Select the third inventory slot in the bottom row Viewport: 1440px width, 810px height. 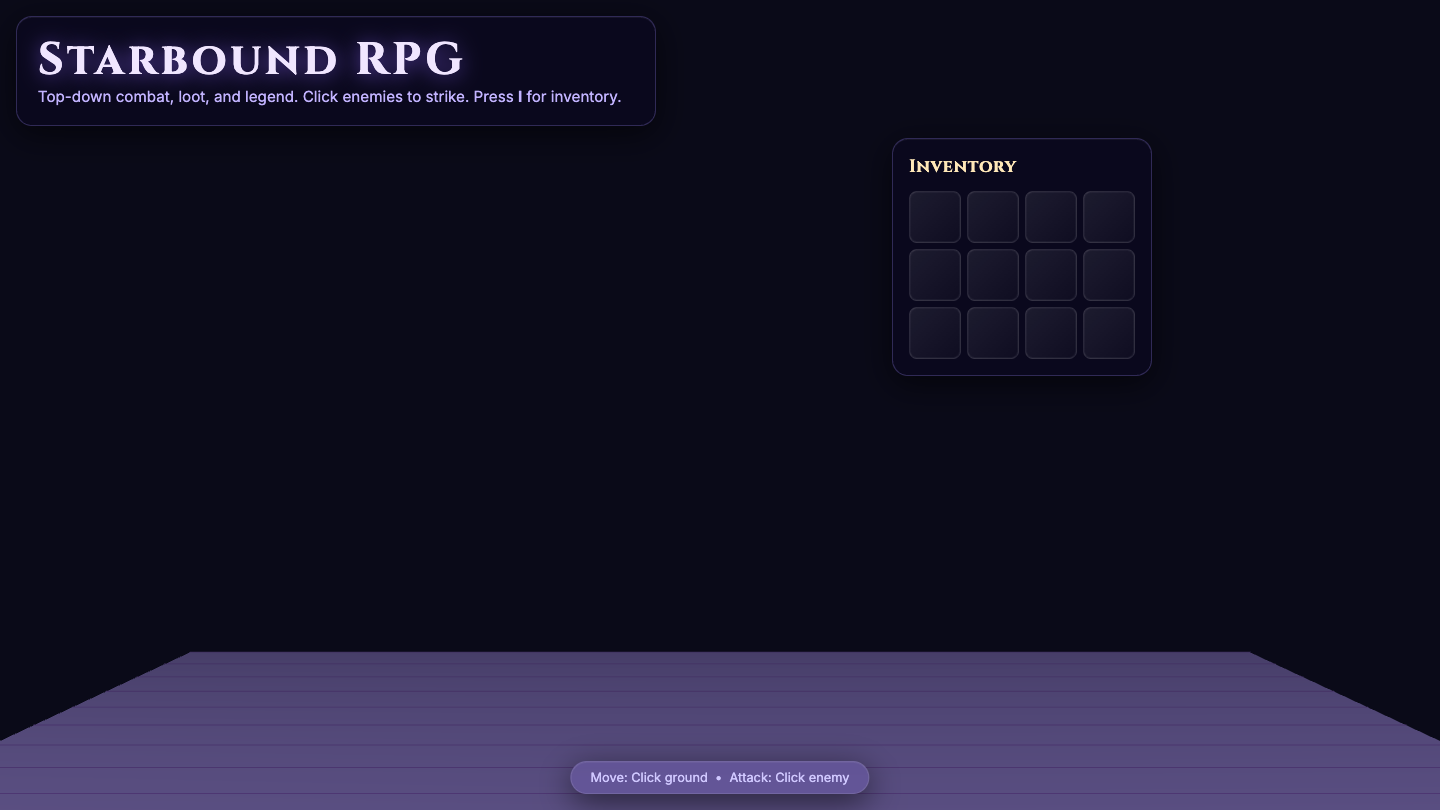[1051, 333]
